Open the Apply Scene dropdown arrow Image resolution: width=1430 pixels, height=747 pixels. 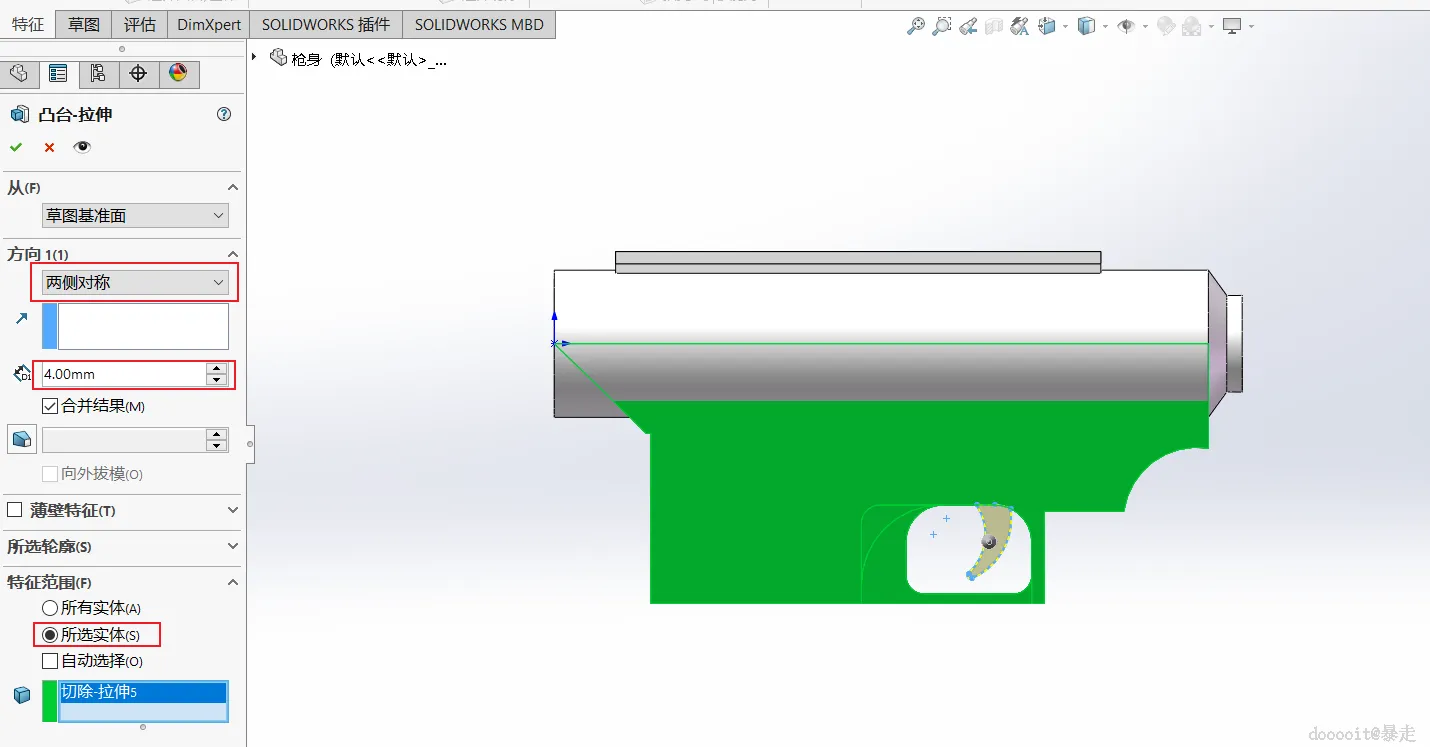click(1210, 27)
